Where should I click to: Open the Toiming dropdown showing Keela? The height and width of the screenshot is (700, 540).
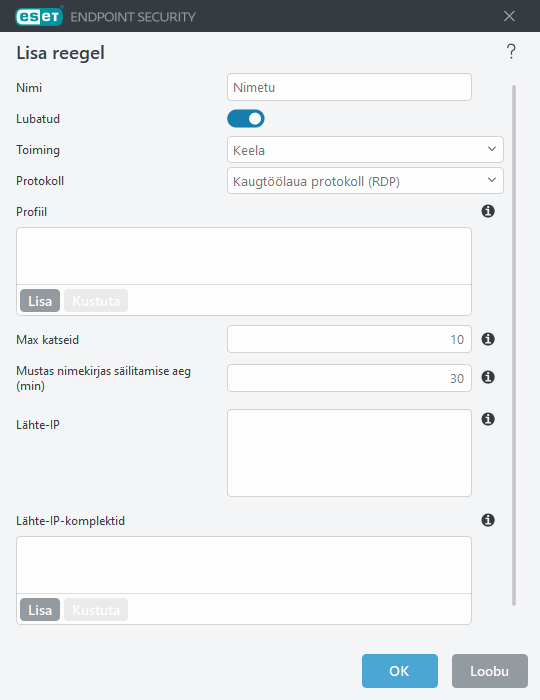[x=365, y=150]
